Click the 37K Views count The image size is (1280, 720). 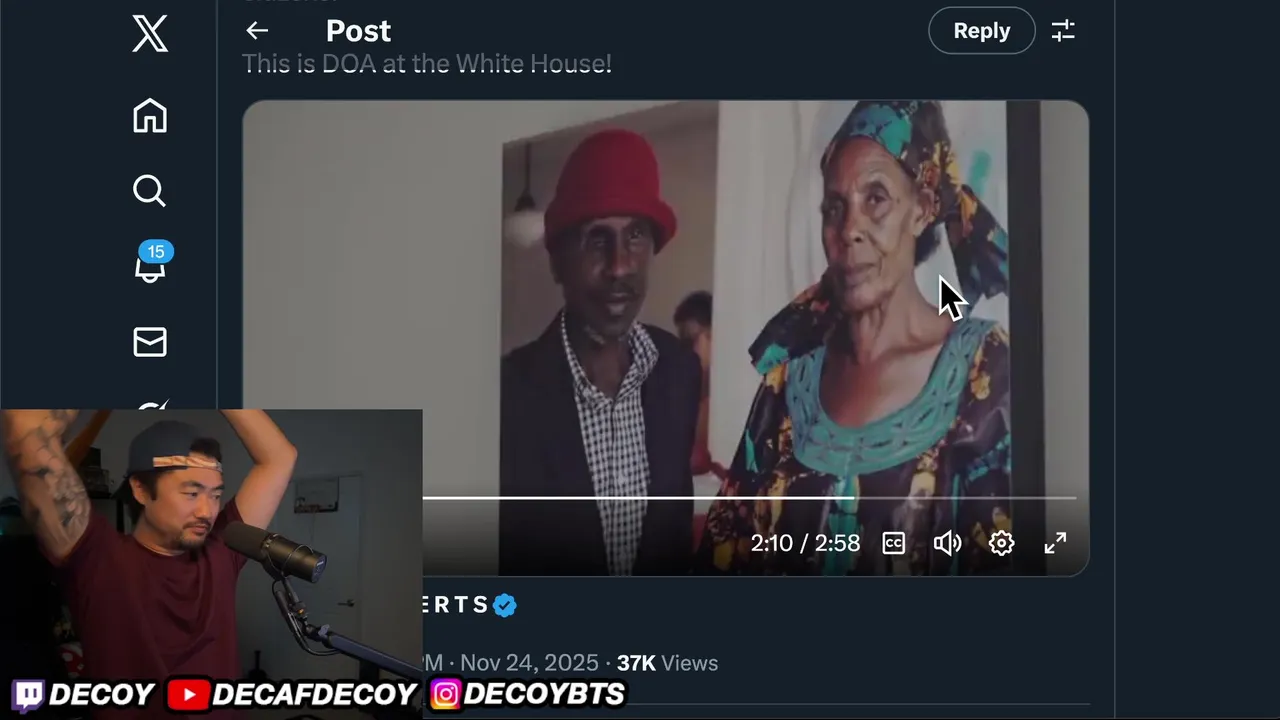click(x=667, y=663)
